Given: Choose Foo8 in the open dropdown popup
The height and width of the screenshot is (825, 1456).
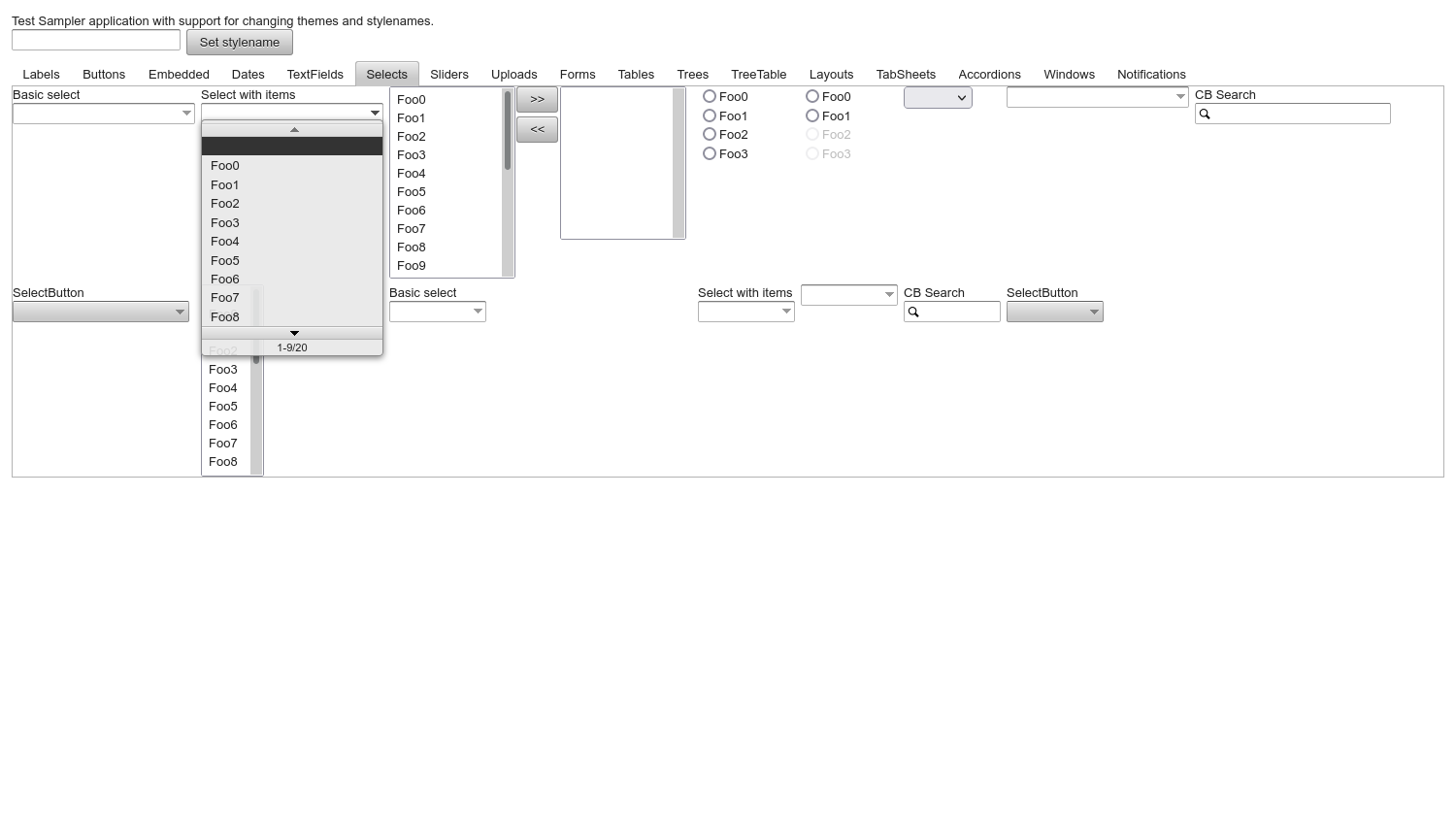Looking at the screenshot, I should [x=292, y=317].
